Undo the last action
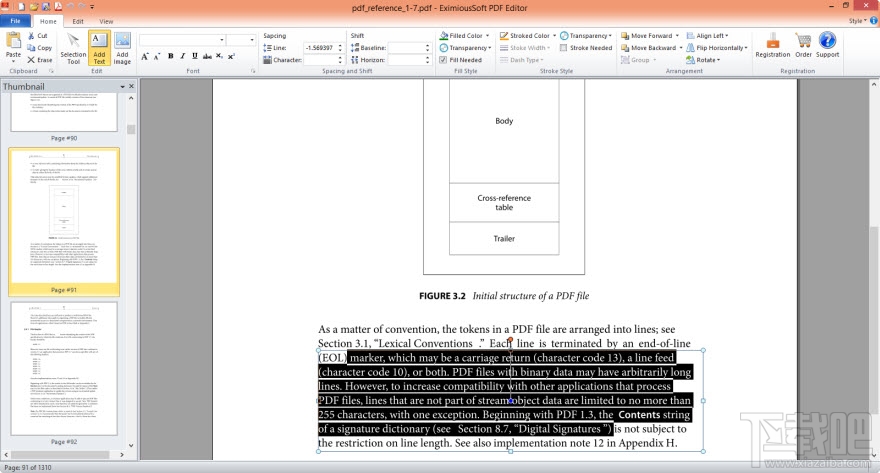 tap(70, 7)
